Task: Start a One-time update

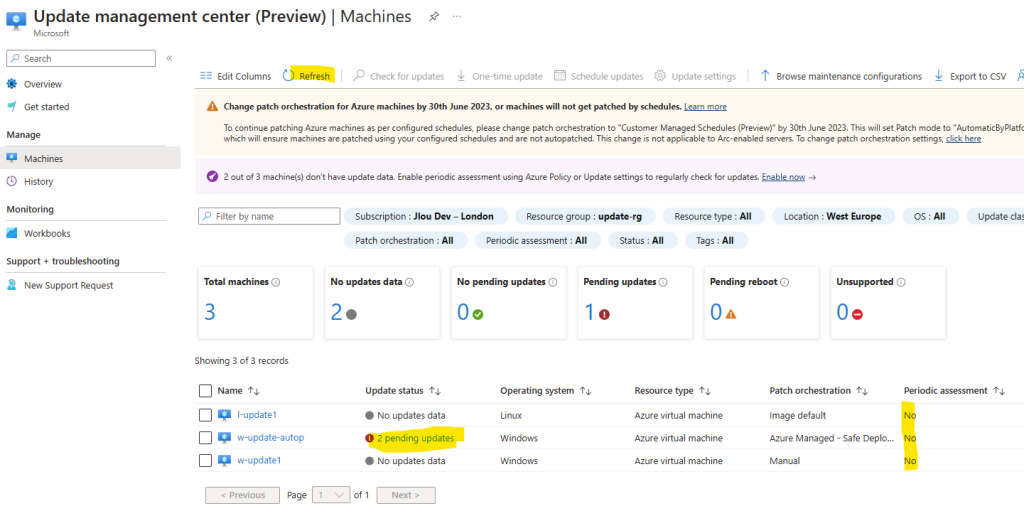Action: click(500, 76)
